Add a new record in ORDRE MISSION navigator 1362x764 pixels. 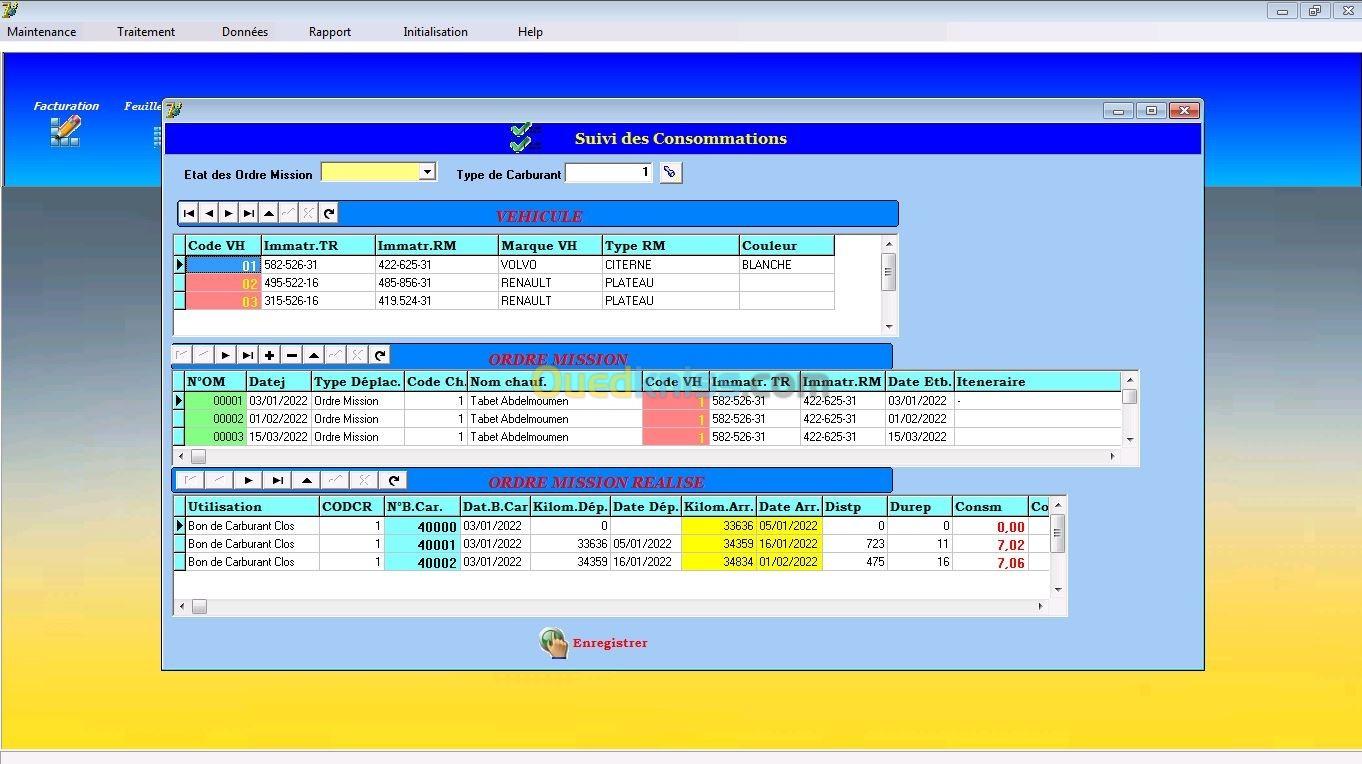[x=269, y=355]
